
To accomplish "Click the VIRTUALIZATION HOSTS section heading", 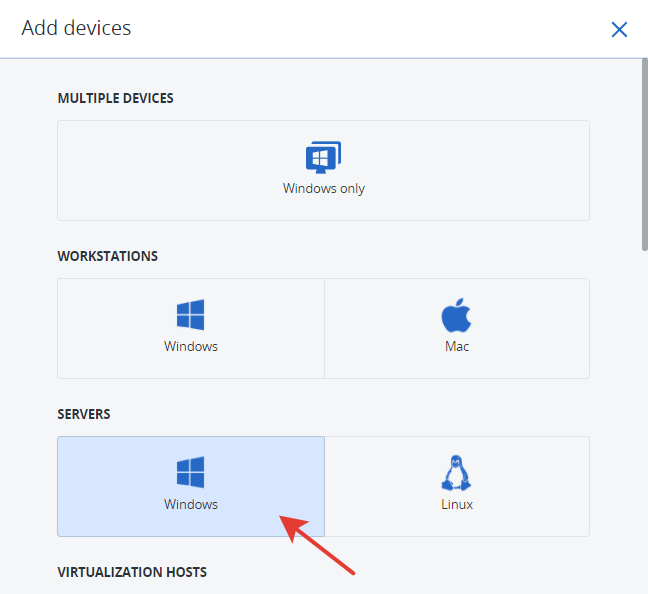I will tap(132, 572).
